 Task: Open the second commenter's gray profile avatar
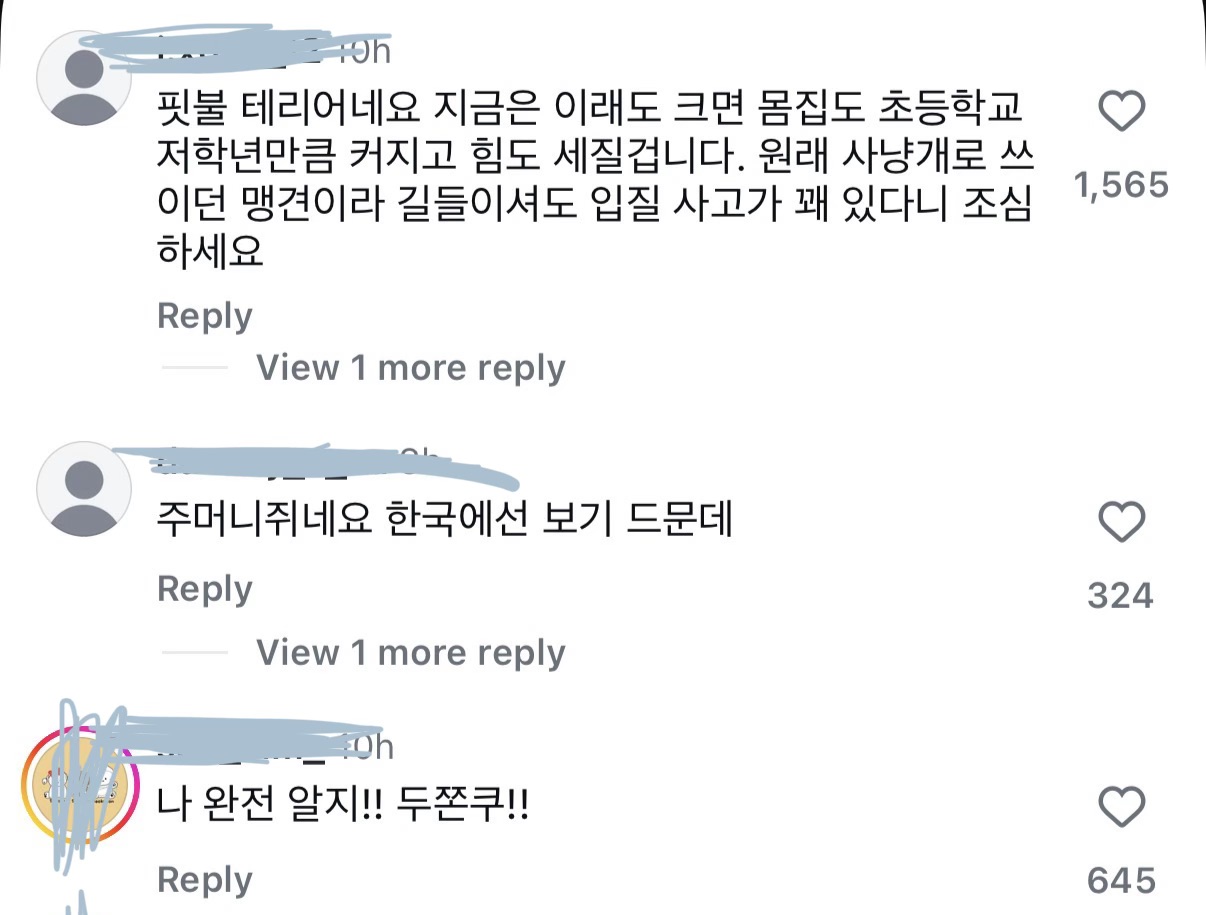click(84, 490)
